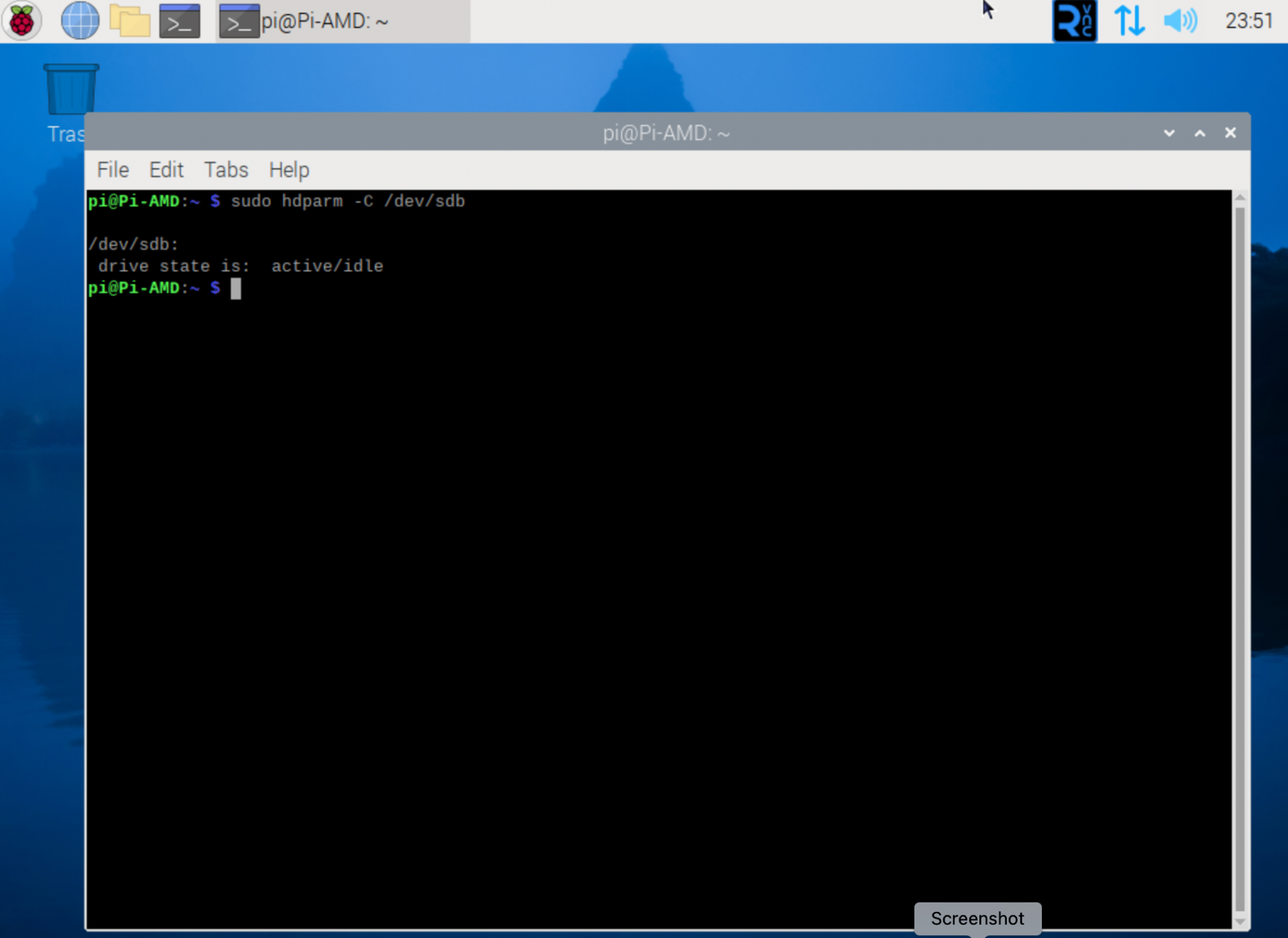Open the Raspberry Pi applications menu
Image resolution: width=1288 pixels, height=938 pixels.
[x=21, y=21]
